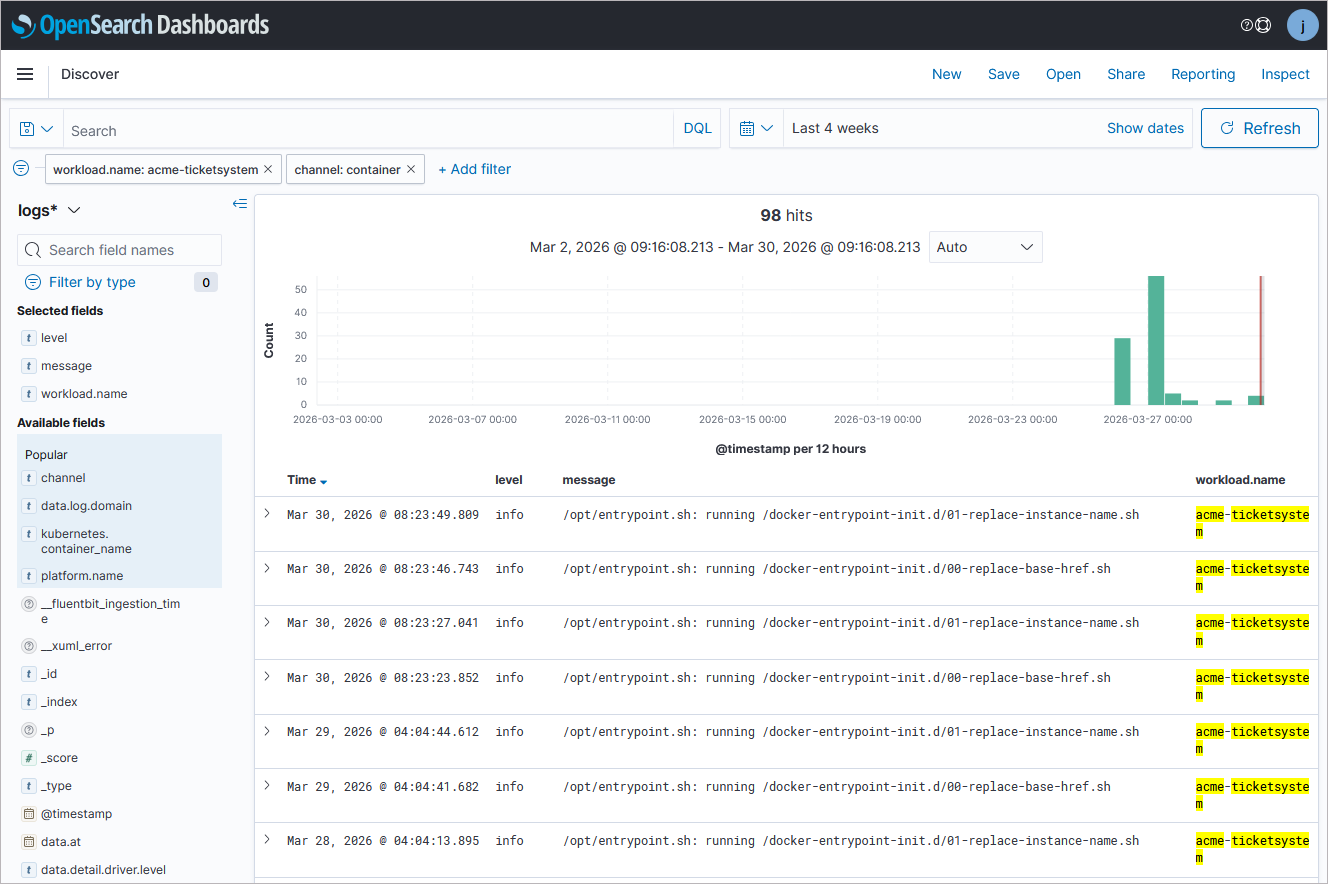Click the help icon in header
Viewport: 1328px width, 884px height.
tap(1247, 25)
